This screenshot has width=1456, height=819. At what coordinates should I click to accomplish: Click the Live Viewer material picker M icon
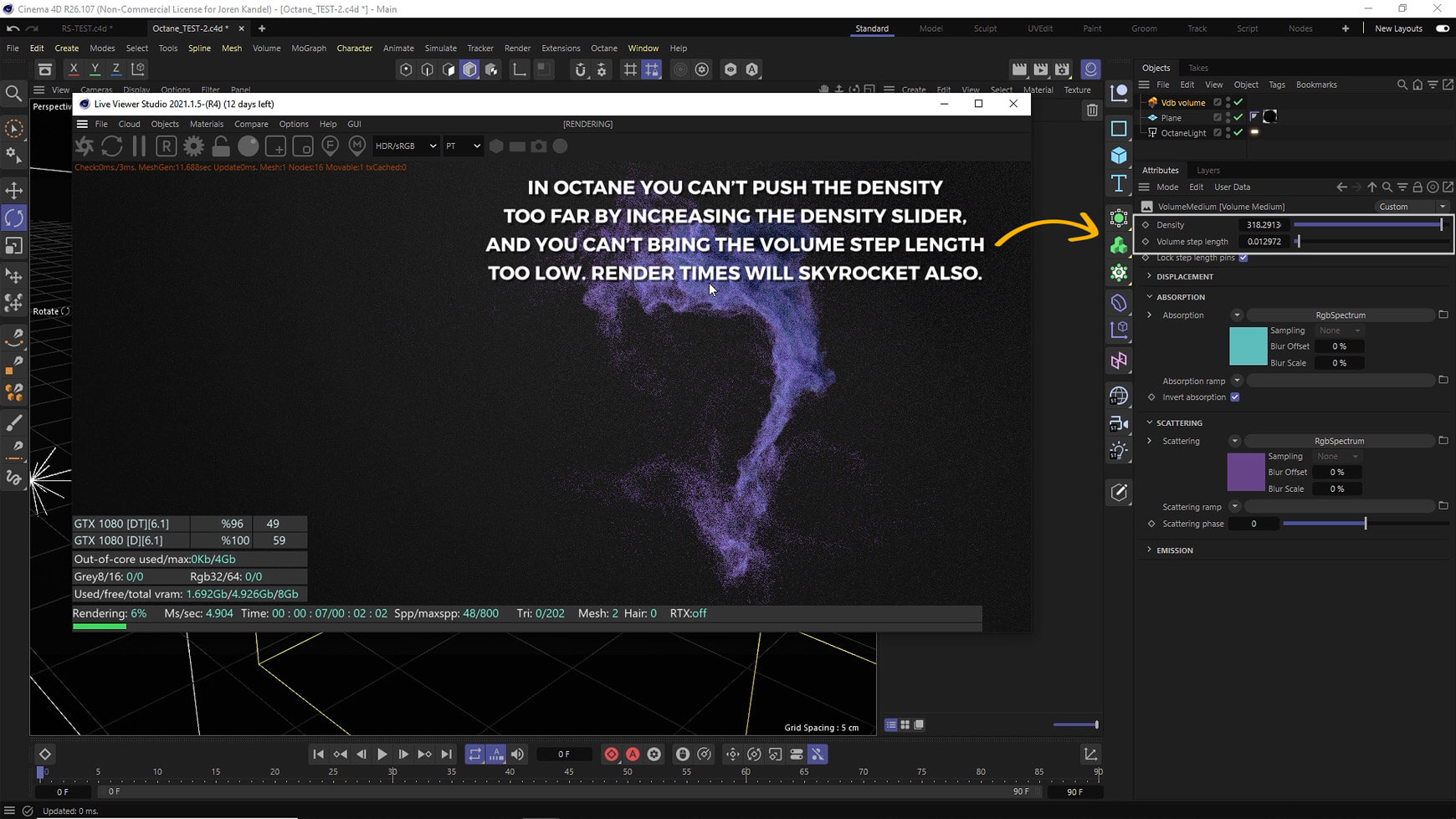coord(357,146)
